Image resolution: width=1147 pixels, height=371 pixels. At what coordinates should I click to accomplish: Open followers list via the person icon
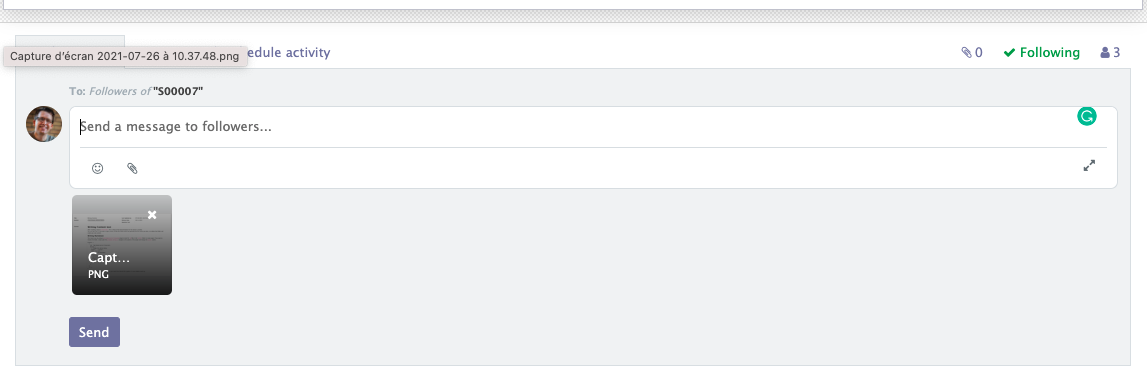pyautogui.click(x=1105, y=53)
